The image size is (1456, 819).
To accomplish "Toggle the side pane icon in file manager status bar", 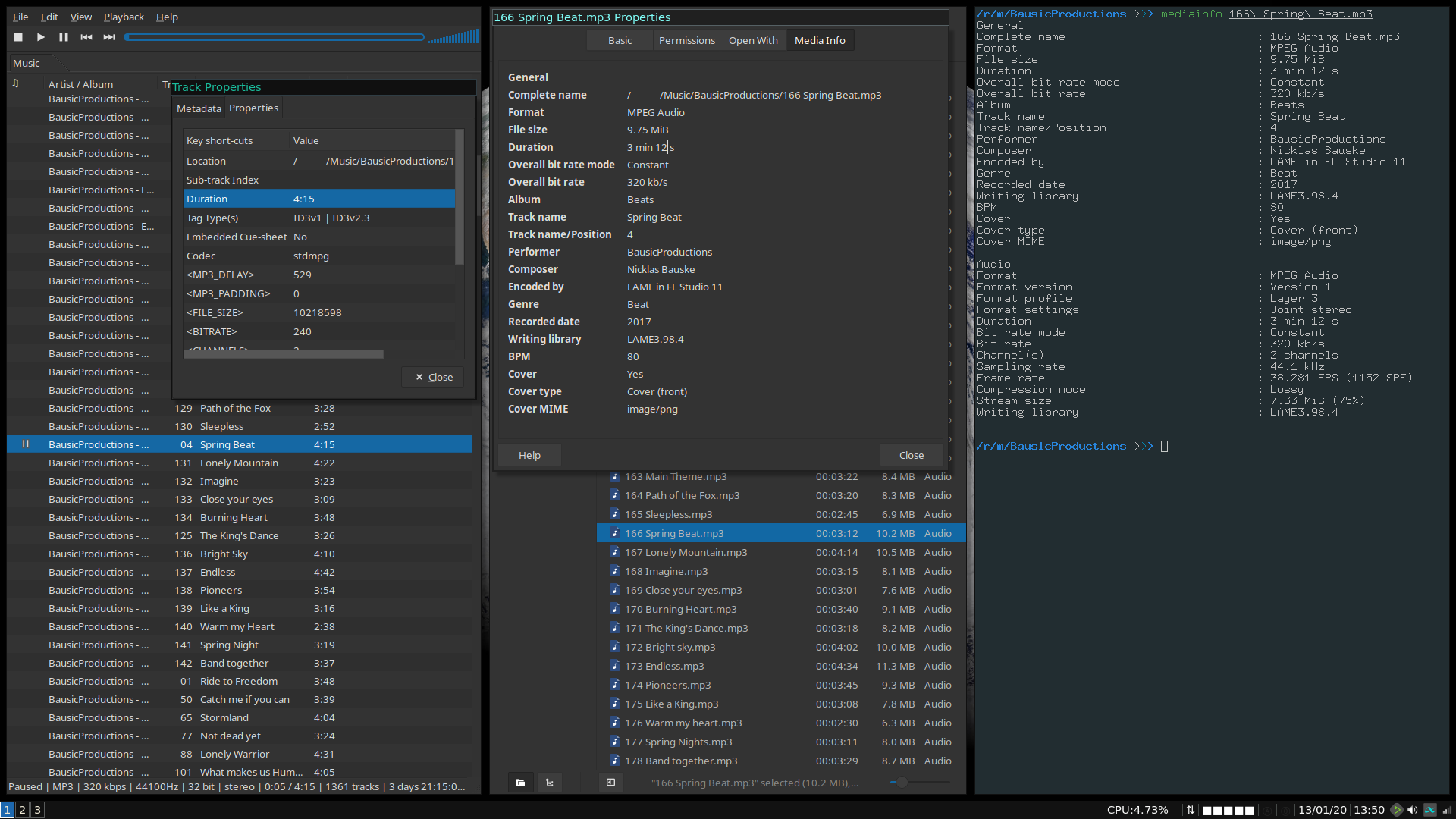I will point(610,782).
